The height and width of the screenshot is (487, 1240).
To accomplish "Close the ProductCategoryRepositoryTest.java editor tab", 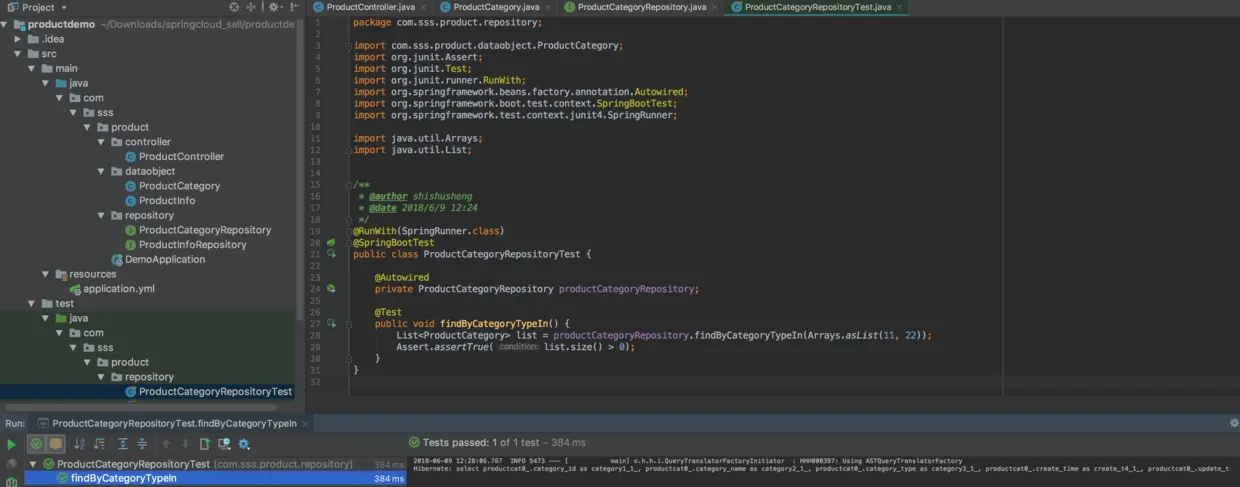I will point(900,7).
